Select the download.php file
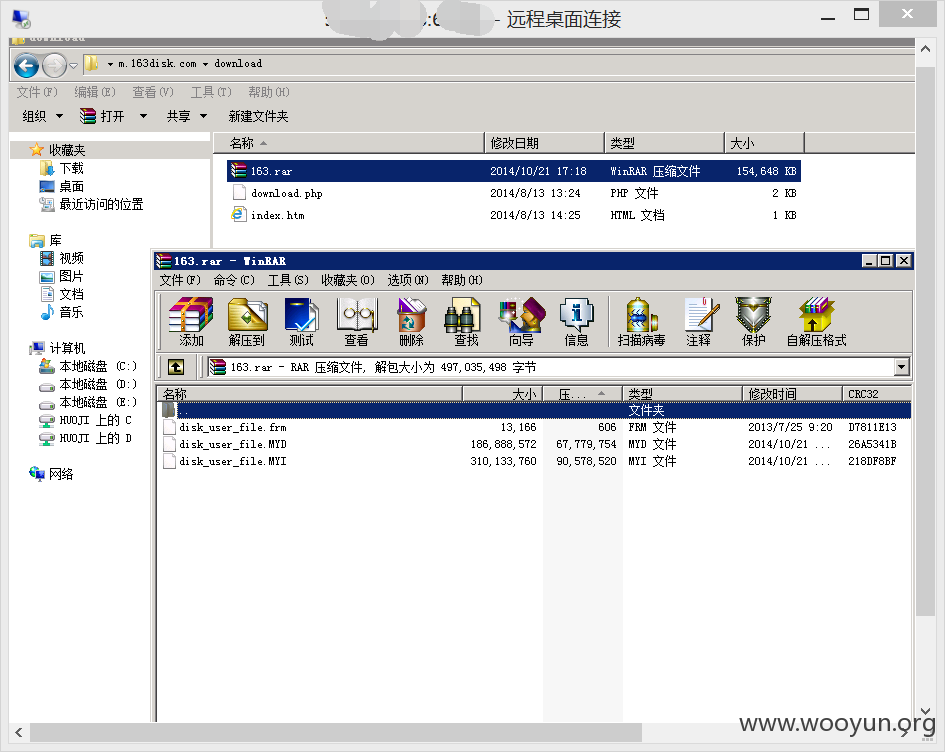 [x=513, y=193]
